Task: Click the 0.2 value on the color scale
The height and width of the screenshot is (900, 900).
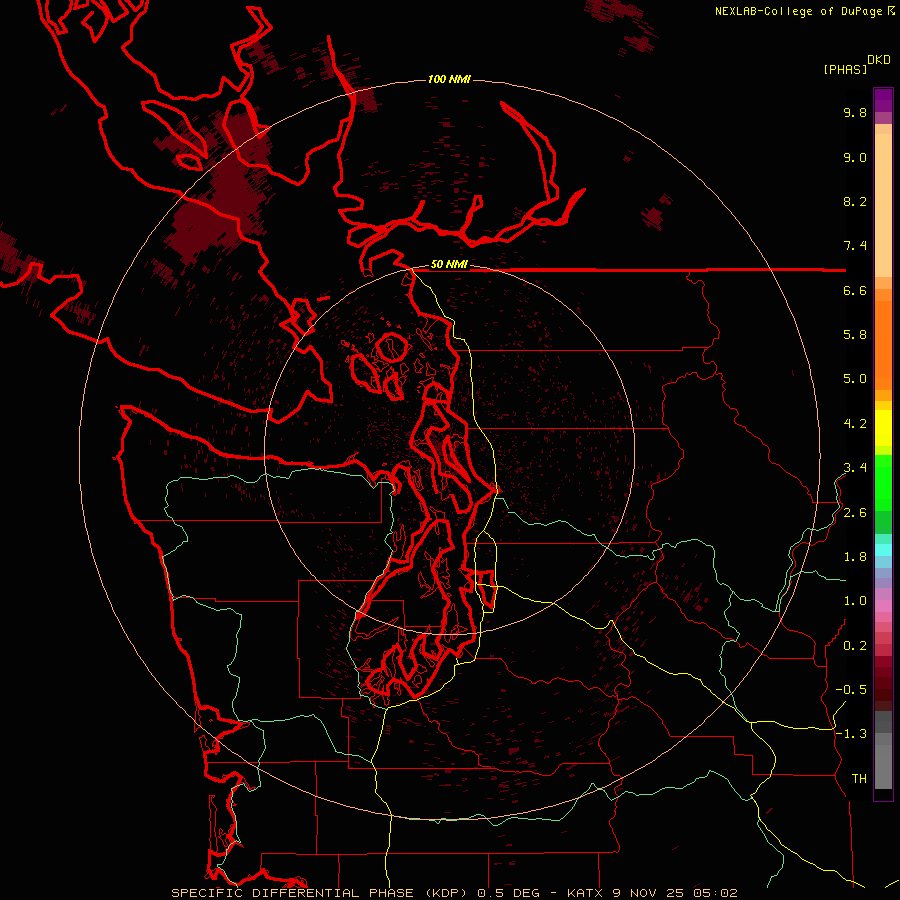Action: [855, 646]
